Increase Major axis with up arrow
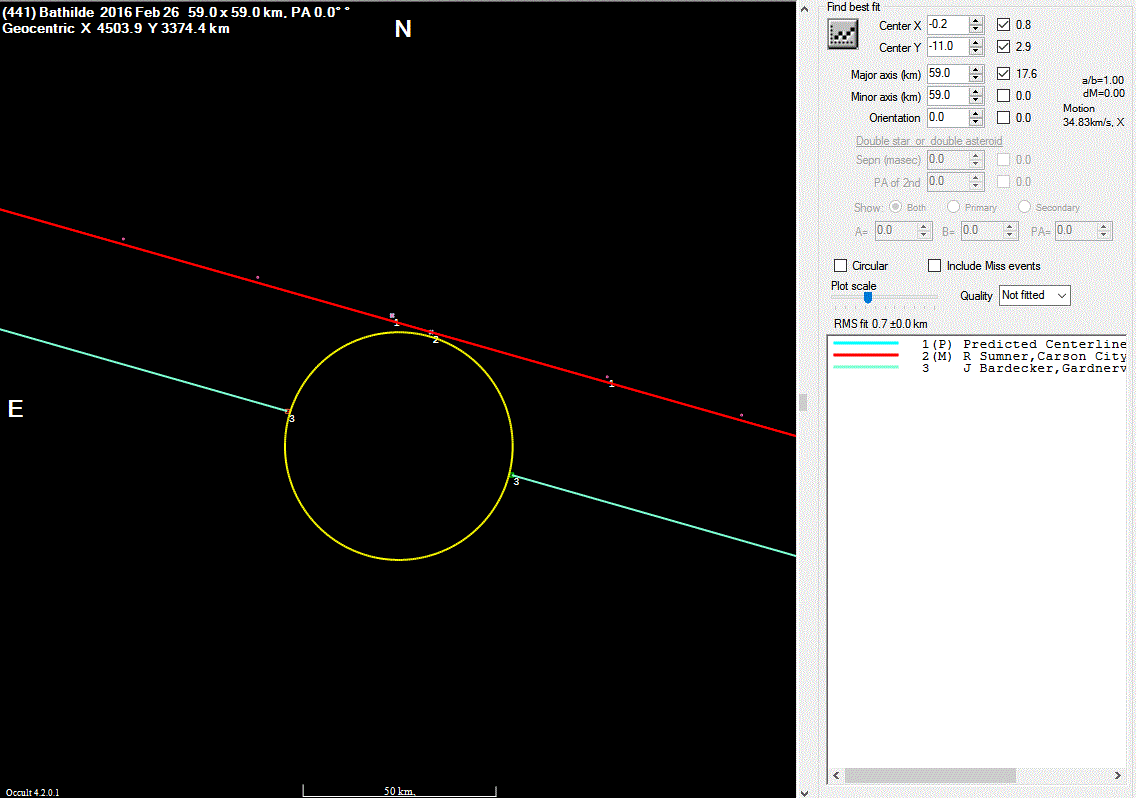This screenshot has width=1136, height=798. [976, 69]
